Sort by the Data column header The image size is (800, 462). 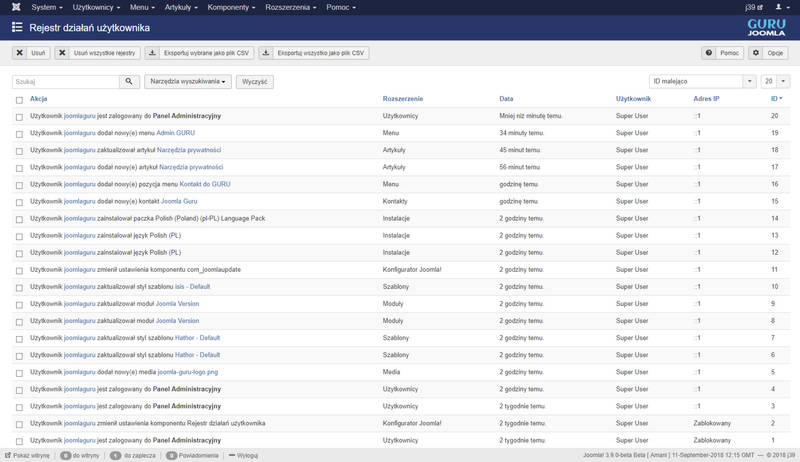coord(506,99)
